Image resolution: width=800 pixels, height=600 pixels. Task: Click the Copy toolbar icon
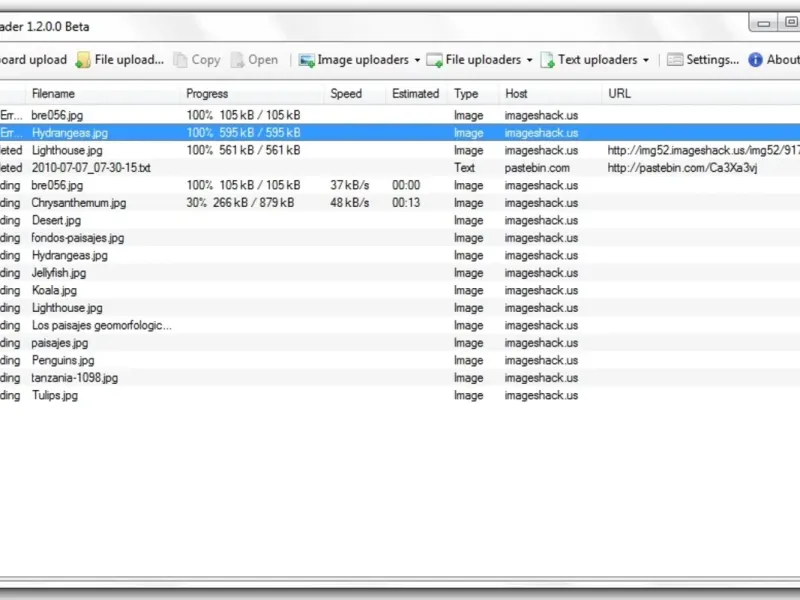click(180, 60)
